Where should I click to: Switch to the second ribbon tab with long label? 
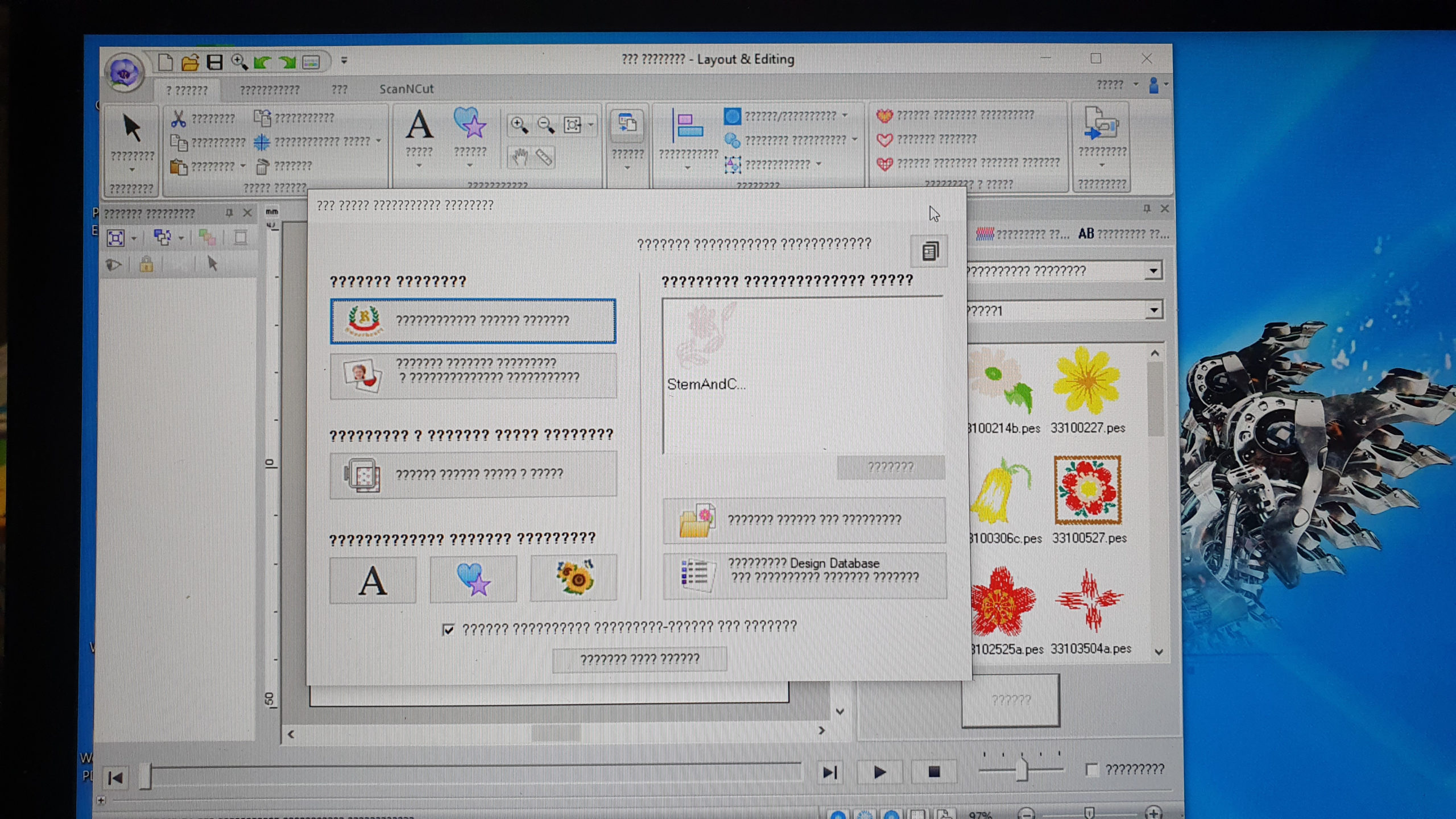(270, 90)
